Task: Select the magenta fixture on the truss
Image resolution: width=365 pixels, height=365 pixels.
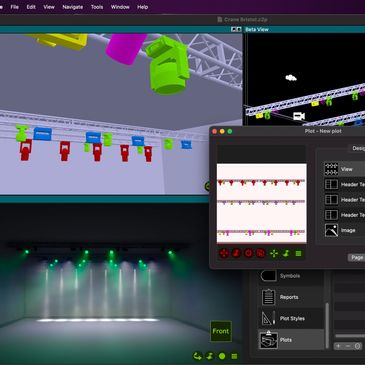Action: pyautogui.click(x=126, y=48)
